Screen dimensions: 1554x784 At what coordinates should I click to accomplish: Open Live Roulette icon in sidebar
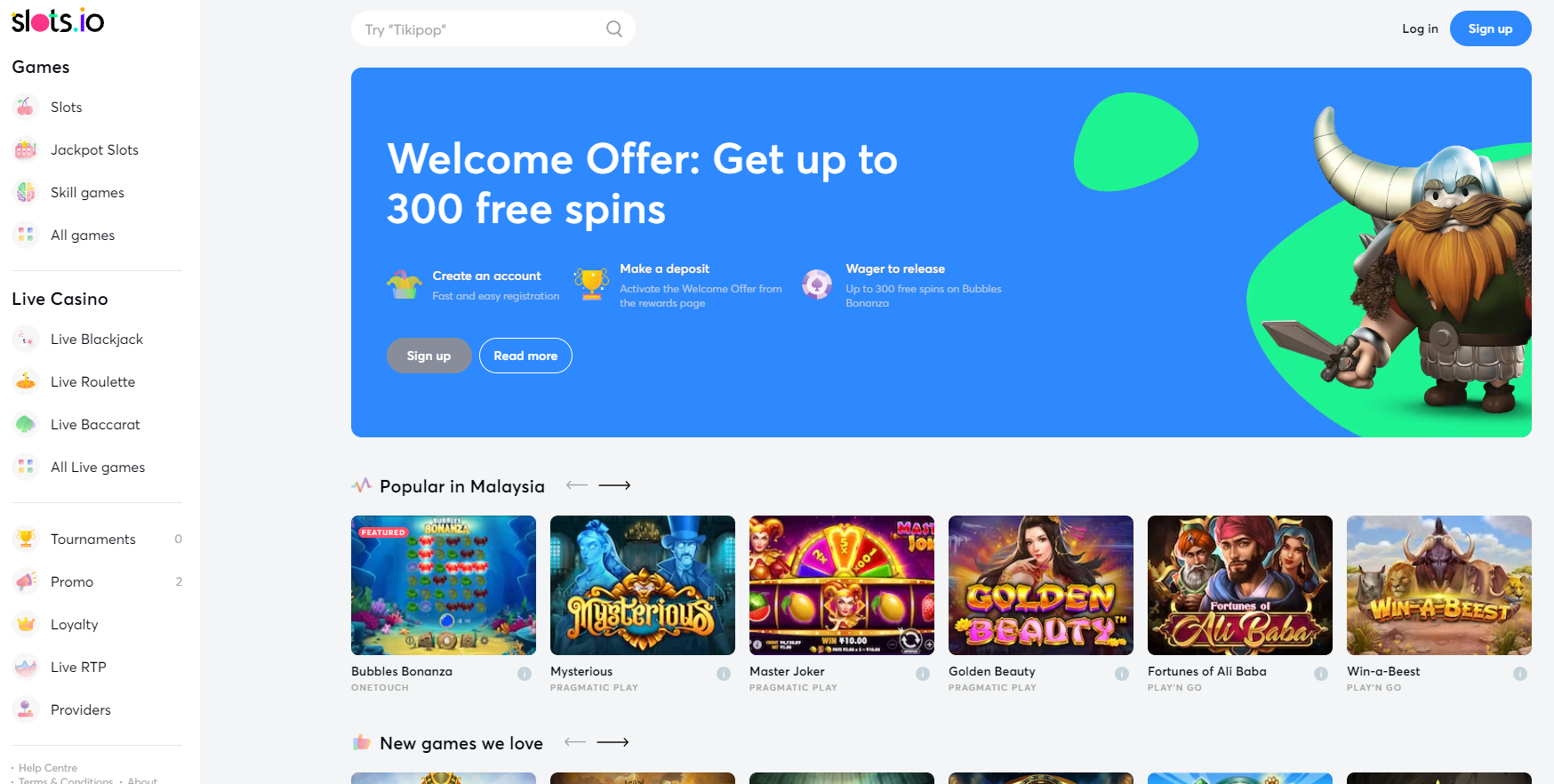point(26,381)
